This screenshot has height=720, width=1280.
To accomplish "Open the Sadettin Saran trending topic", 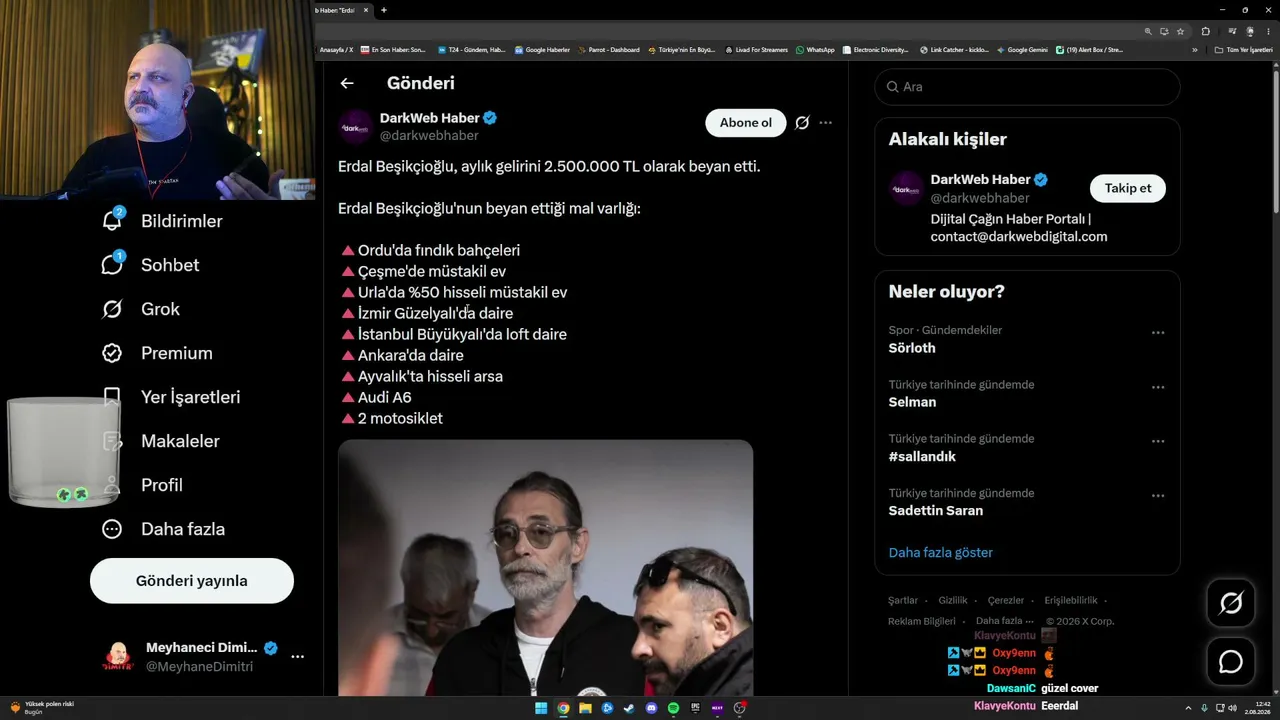I will [936, 510].
